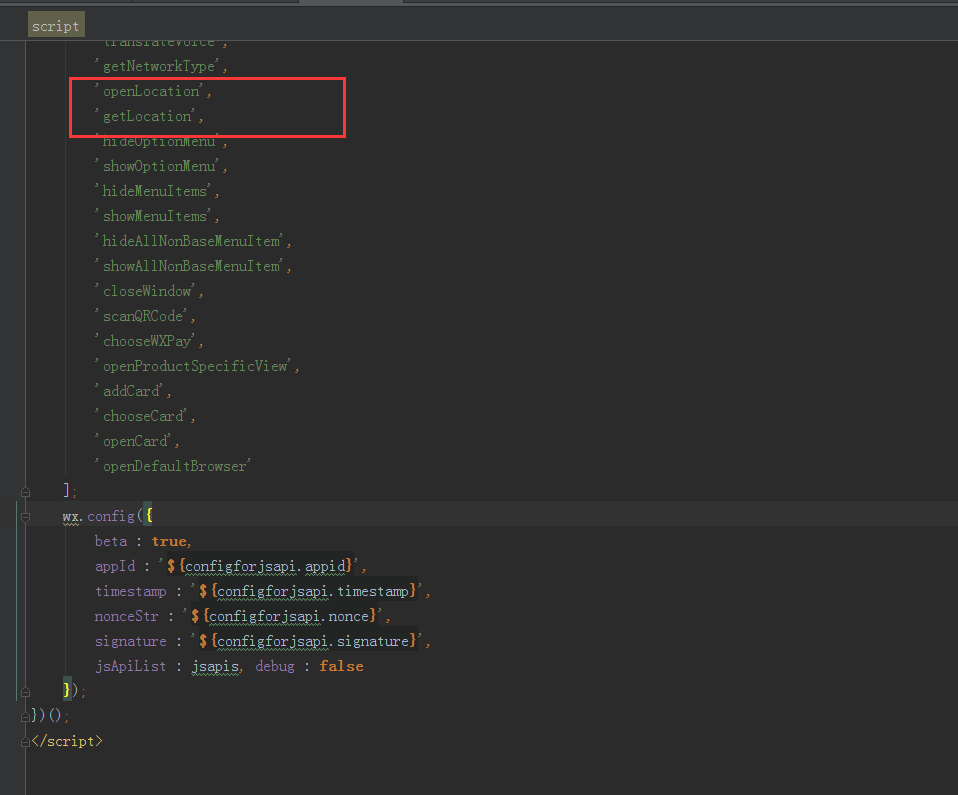Click the configforjsapi.appid expression
This screenshot has width=958, height=795.
click(265, 566)
